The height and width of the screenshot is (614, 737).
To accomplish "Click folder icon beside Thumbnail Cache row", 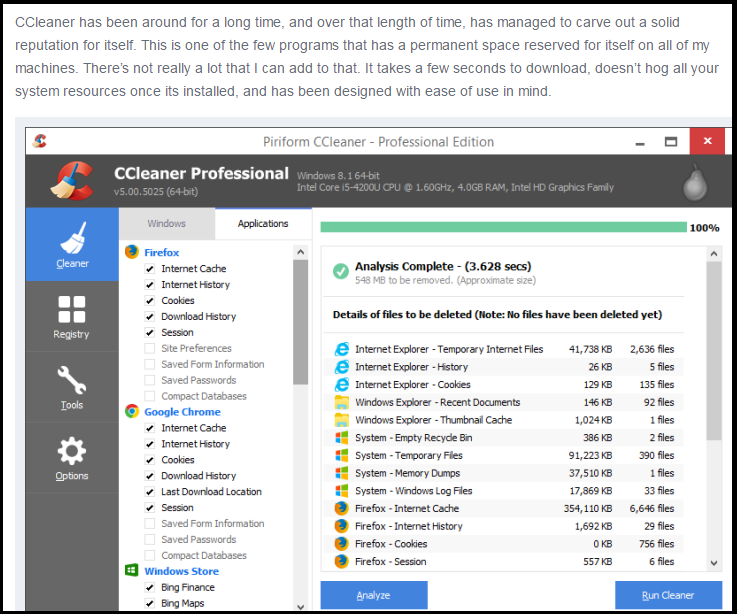I will [342, 420].
